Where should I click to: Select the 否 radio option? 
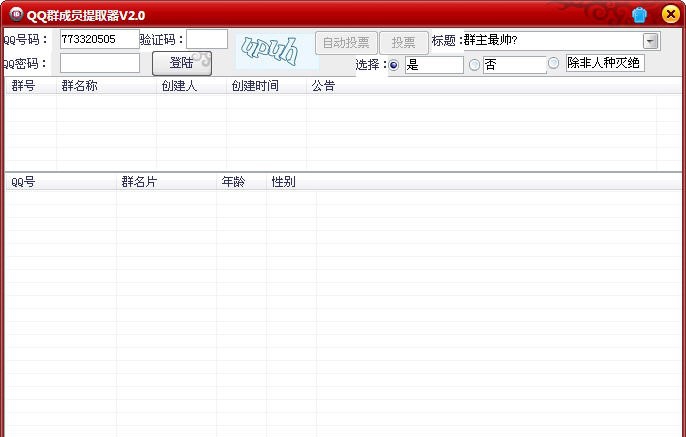(474, 65)
